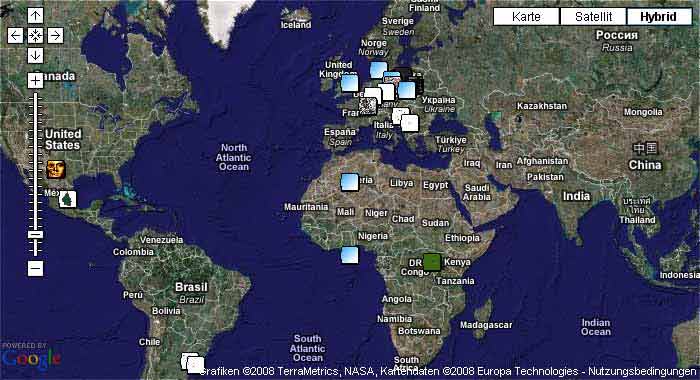700x380 pixels.
Task: Zoom in with the plus button
Action: [35, 81]
